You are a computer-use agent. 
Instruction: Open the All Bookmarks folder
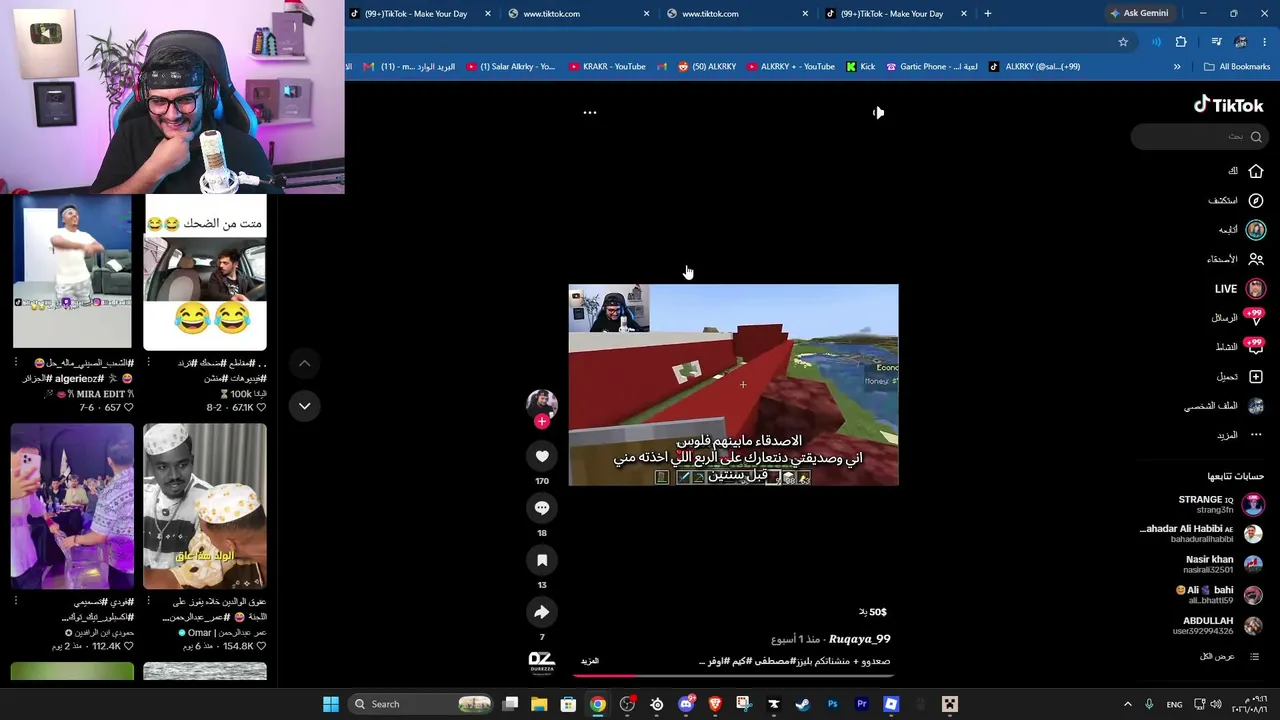1237,67
